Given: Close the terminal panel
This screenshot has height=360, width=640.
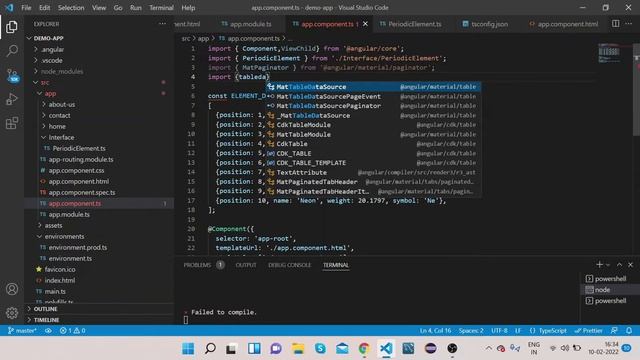Looking at the screenshot, I should pyautogui.click(x=631, y=265).
